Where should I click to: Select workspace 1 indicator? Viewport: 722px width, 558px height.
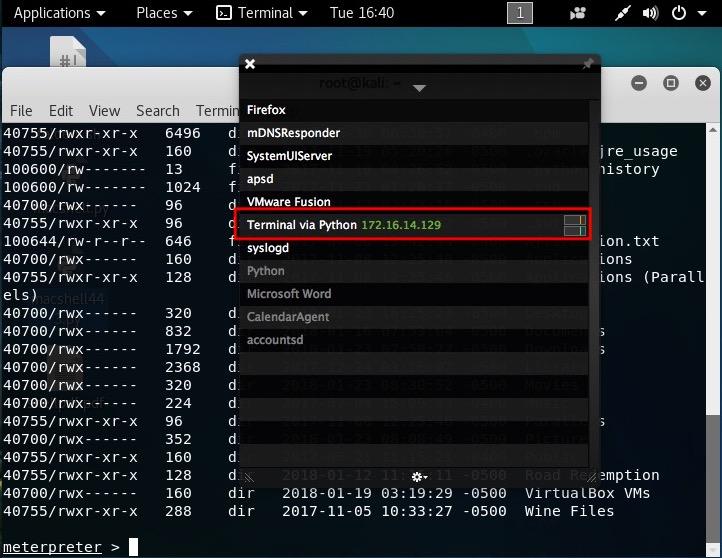(519, 13)
